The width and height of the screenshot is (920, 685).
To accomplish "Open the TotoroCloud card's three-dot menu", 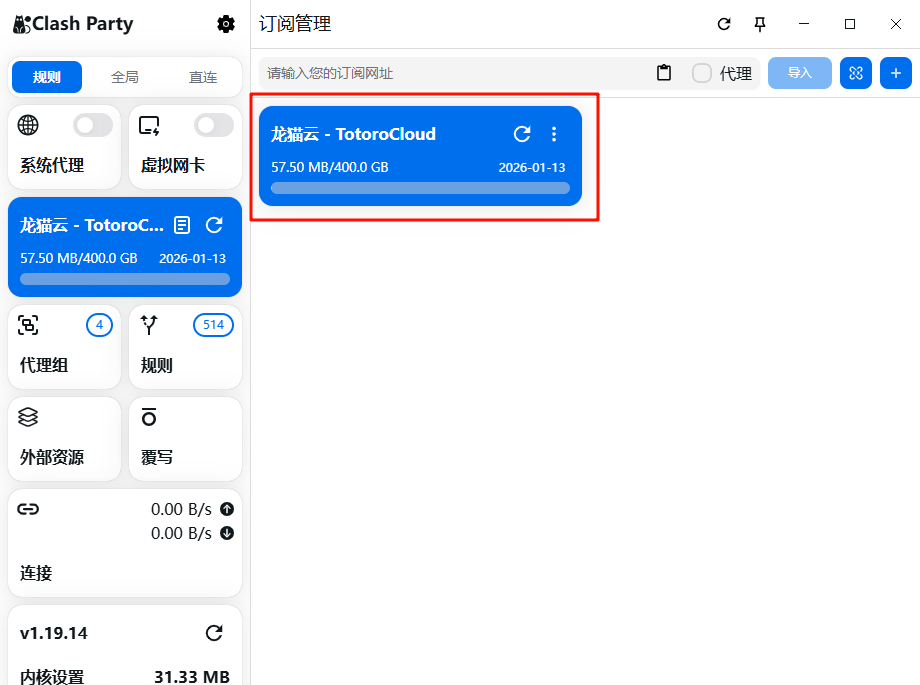I will 554,134.
